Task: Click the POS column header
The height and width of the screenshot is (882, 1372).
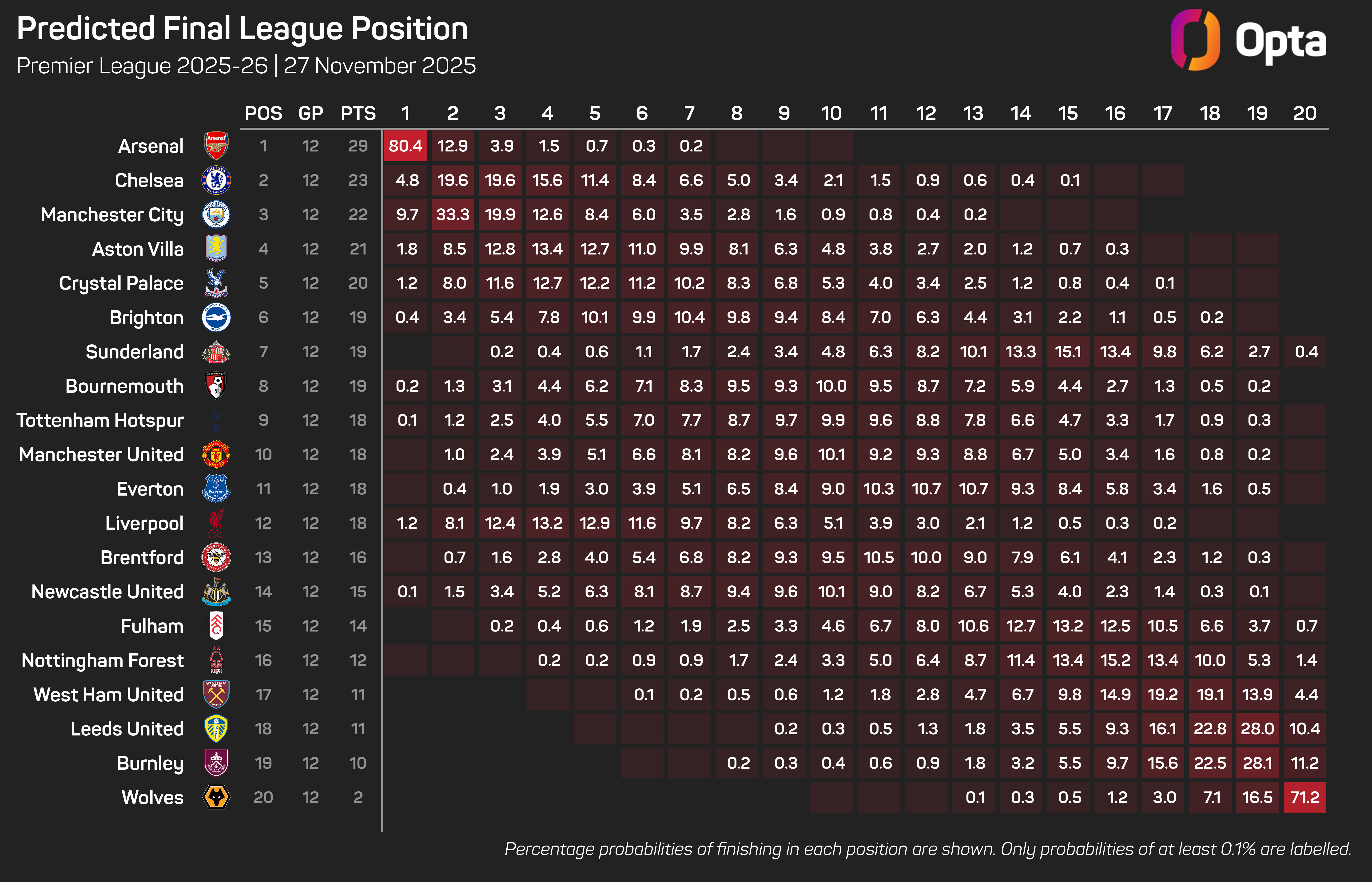Action: tap(263, 113)
